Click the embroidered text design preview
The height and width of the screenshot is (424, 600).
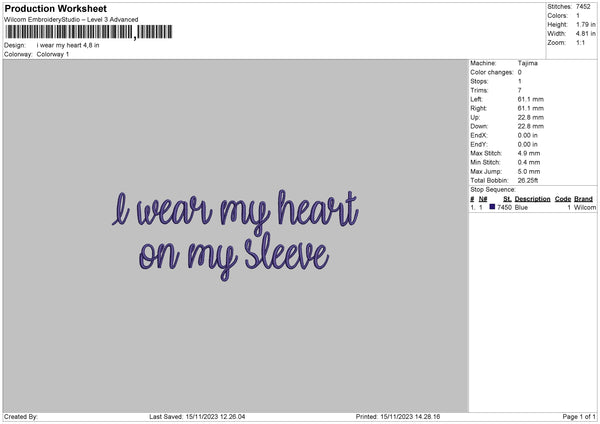coord(235,235)
